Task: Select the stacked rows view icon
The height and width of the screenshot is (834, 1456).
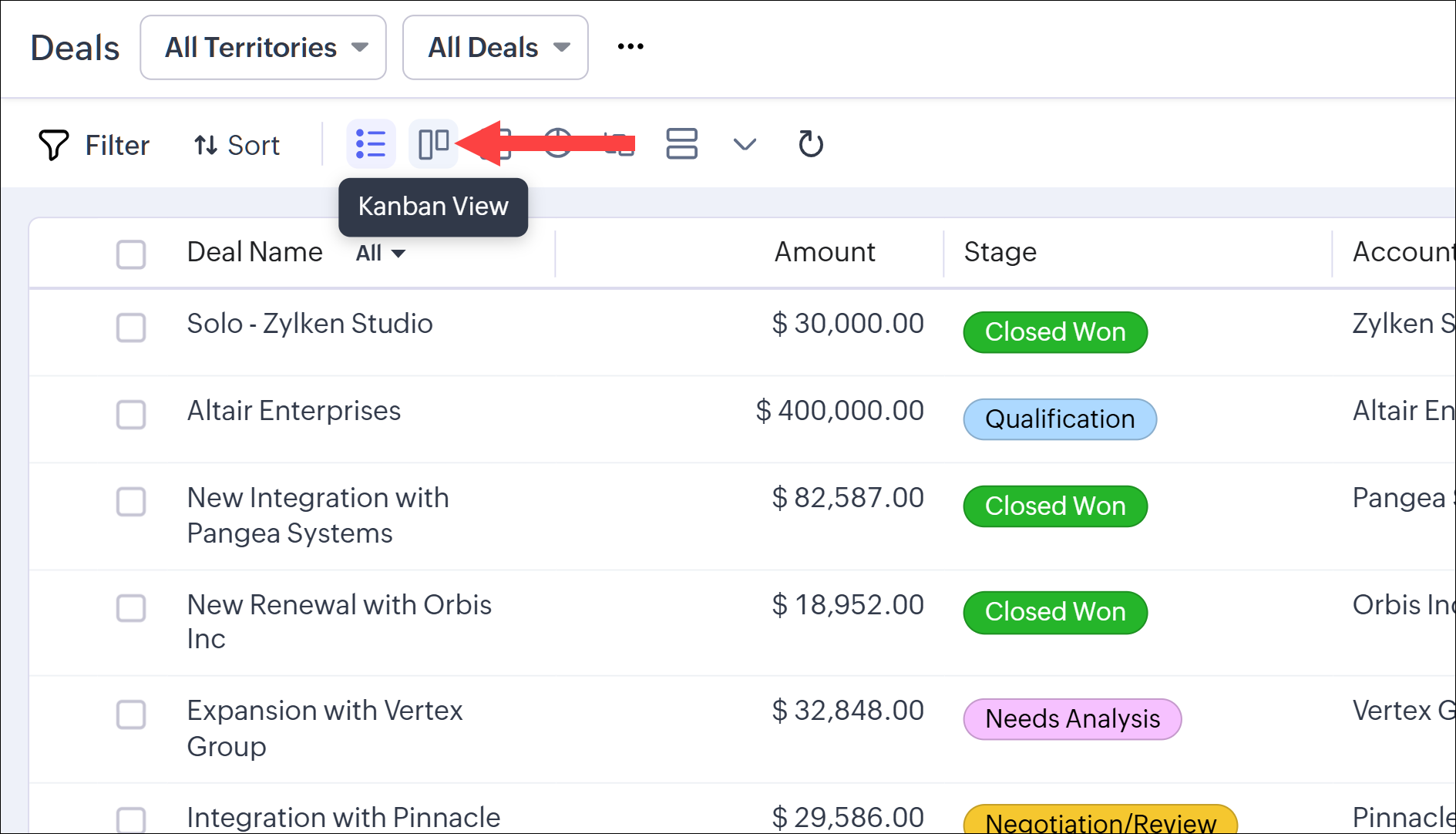Action: (x=681, y=144)
